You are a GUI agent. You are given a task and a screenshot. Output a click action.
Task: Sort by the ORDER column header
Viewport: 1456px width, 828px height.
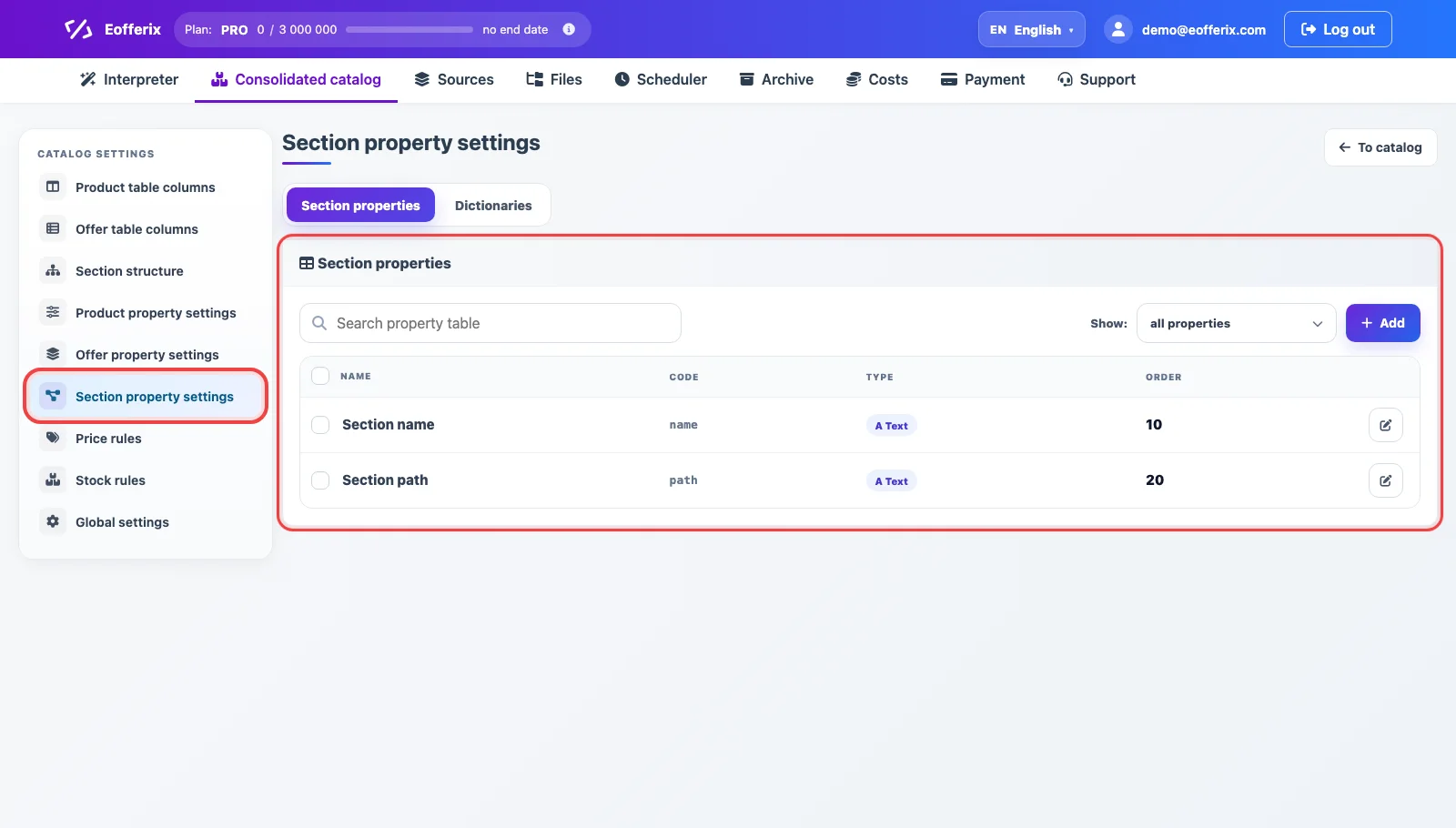(x=1163, y=377)
